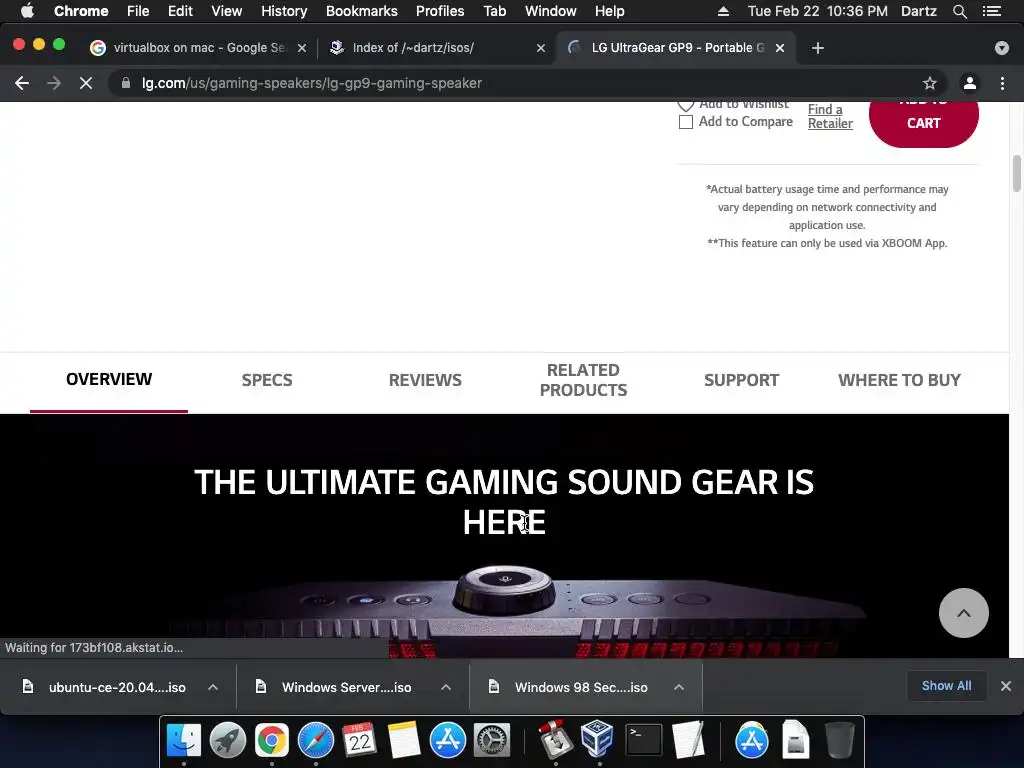Close the LG UltraGear GP9 tab
Image resolution: width=1024 pixels, height=768 pixels.
tap(780, 48)
